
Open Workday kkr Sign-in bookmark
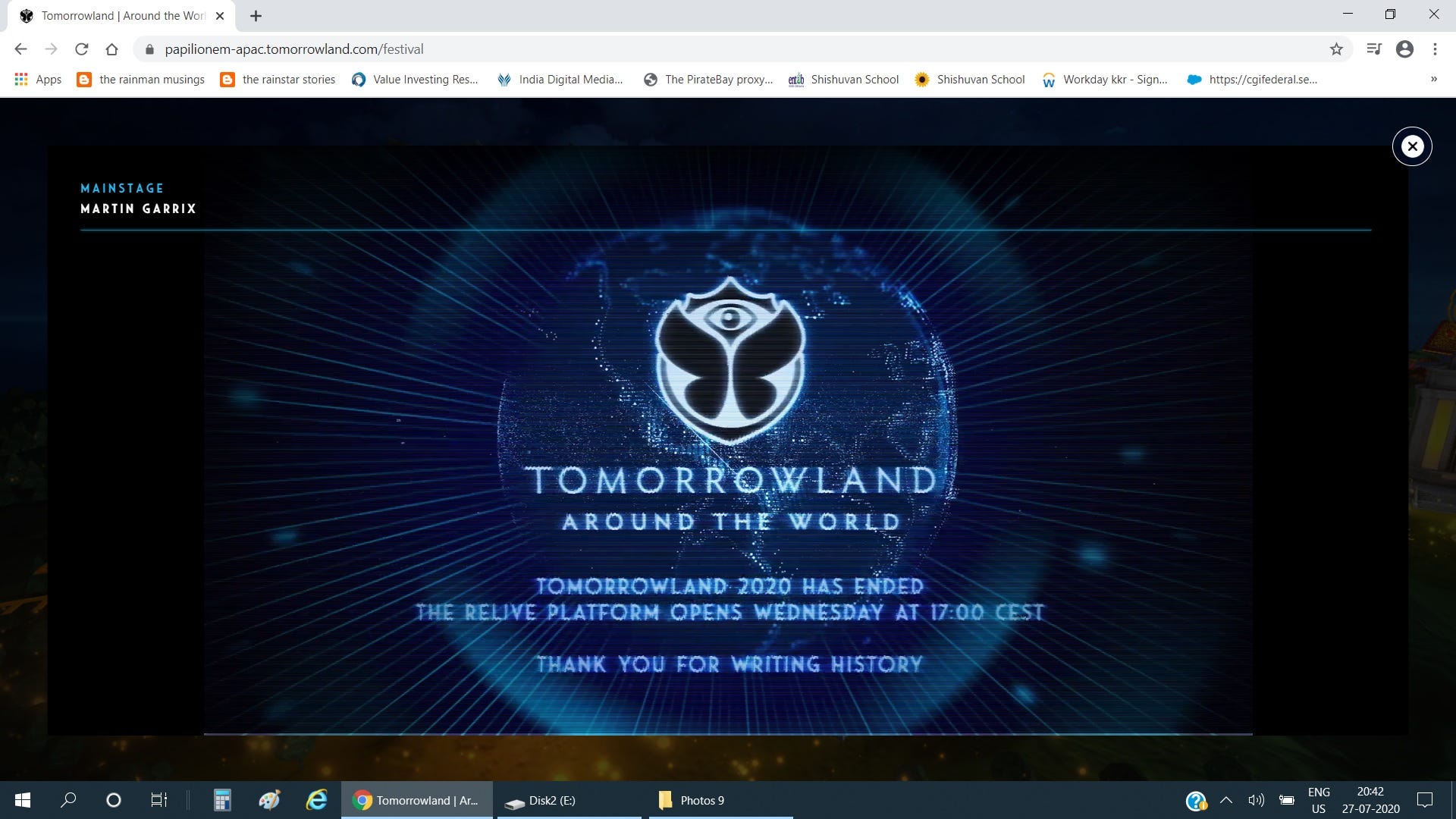coord(1105,80)
